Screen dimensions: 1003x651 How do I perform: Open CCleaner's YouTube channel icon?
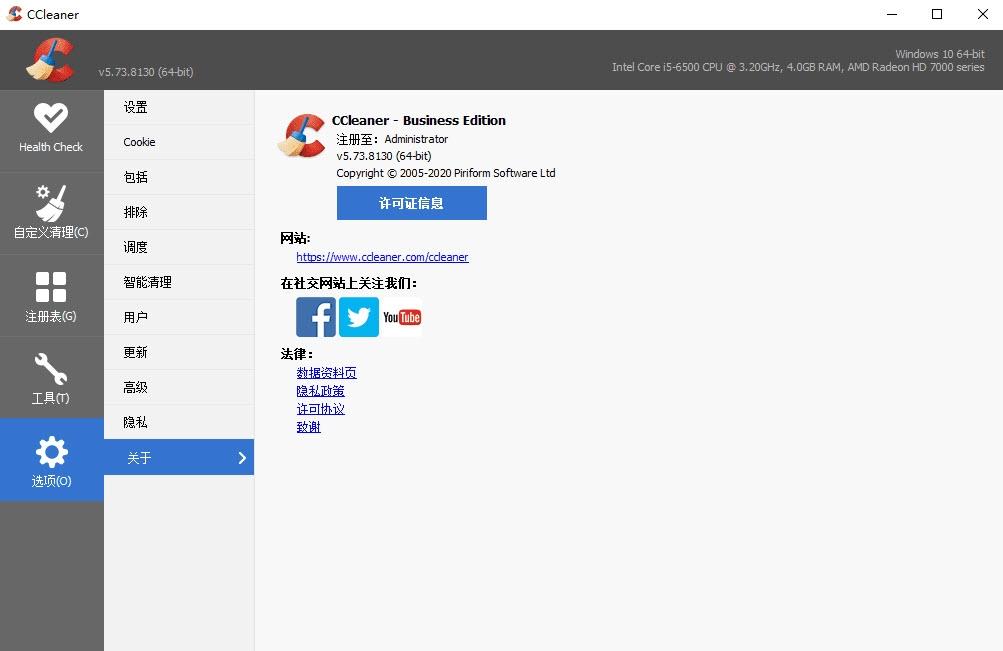(x=402, y=317)
